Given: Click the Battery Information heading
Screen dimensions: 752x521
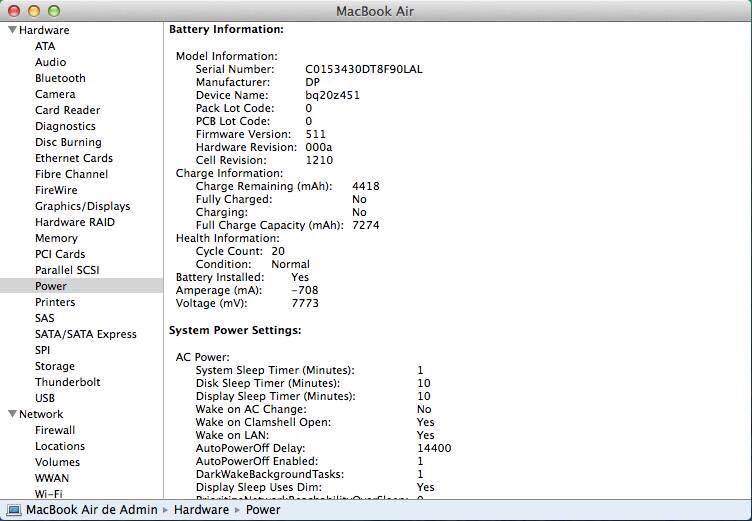Looking at the screenshot, I should pyautogui.click(x=226, y=29).
